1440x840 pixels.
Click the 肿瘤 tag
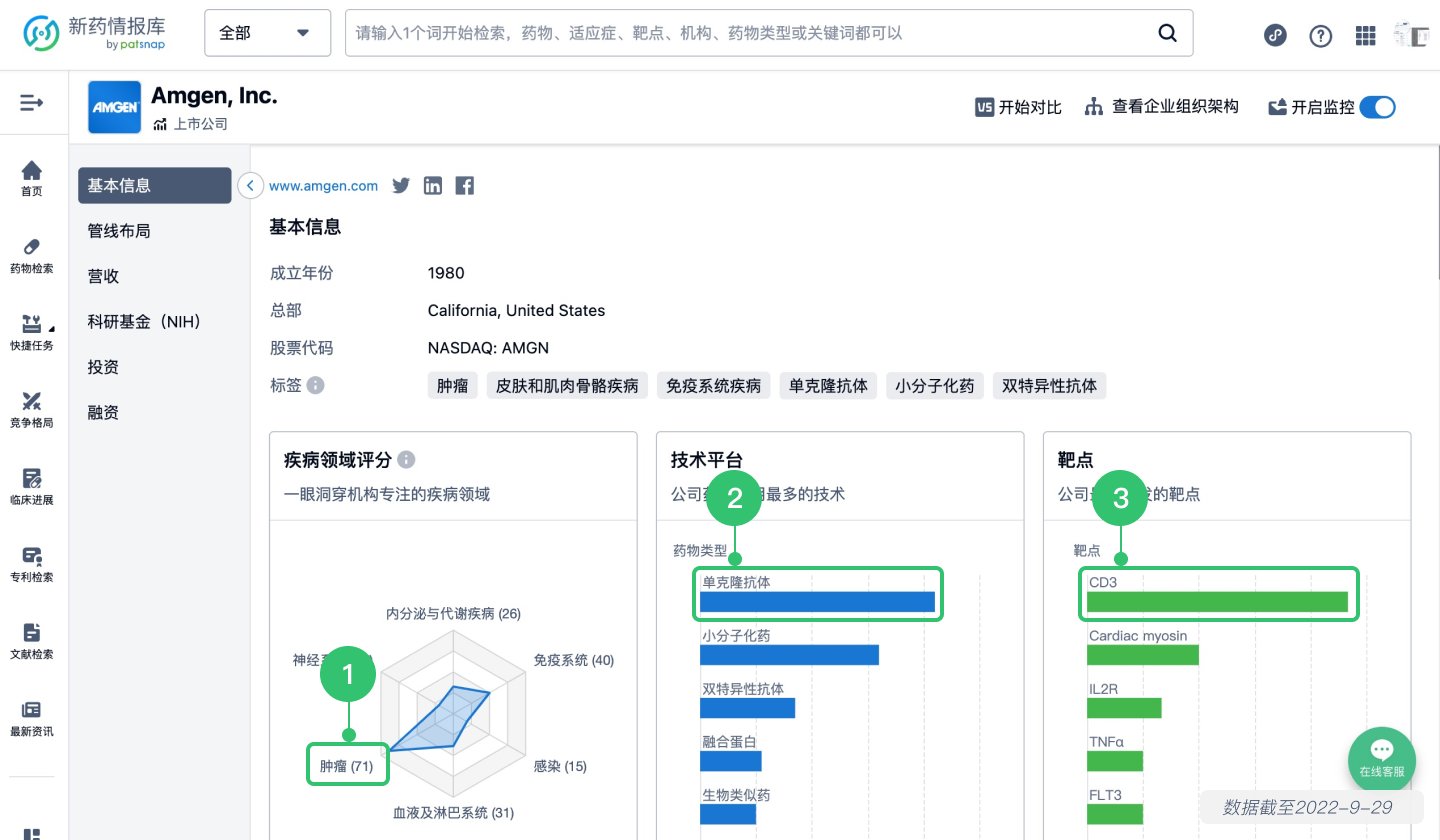click(453, 386)
